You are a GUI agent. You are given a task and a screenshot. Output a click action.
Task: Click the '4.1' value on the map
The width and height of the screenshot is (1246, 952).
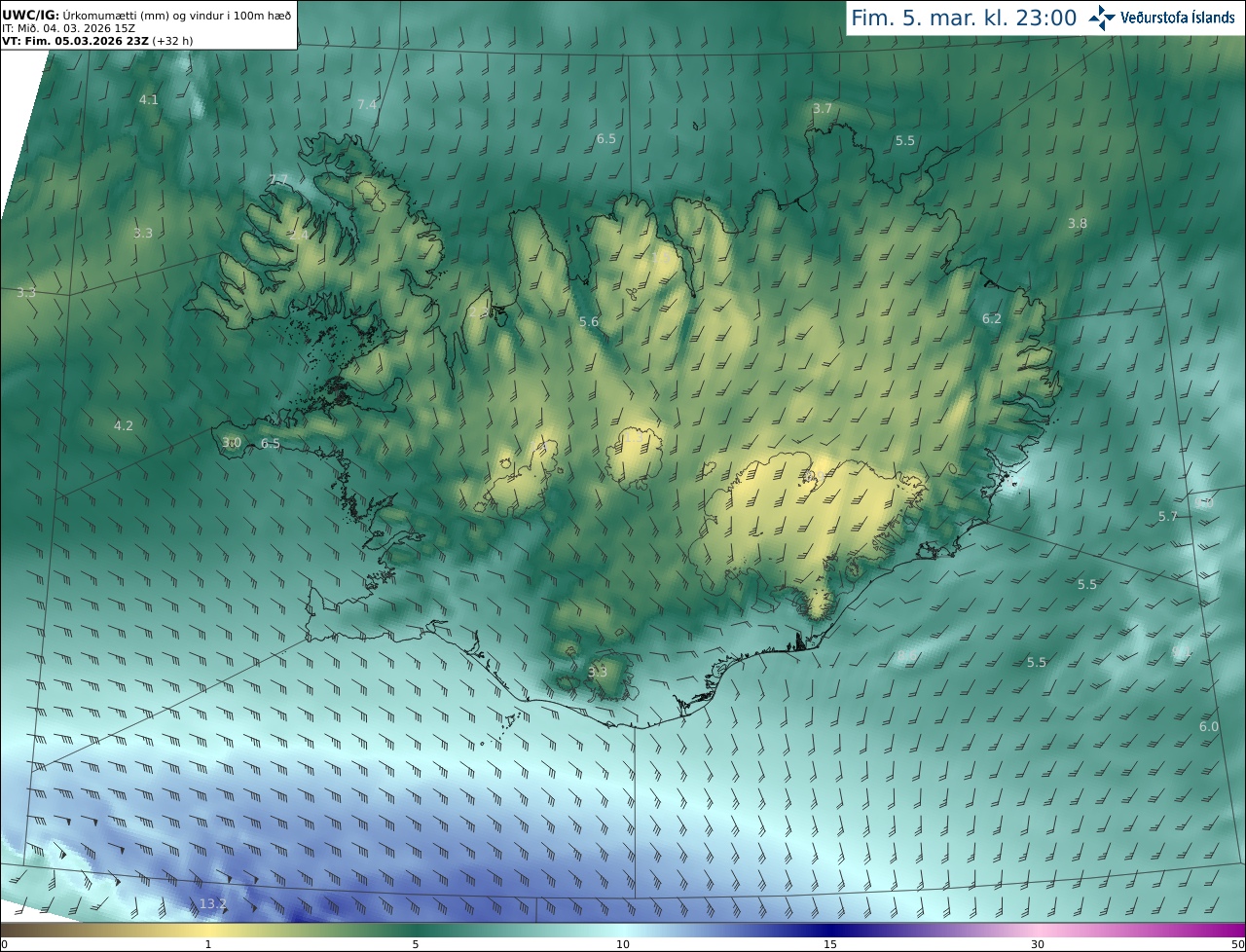pos(148,99)
